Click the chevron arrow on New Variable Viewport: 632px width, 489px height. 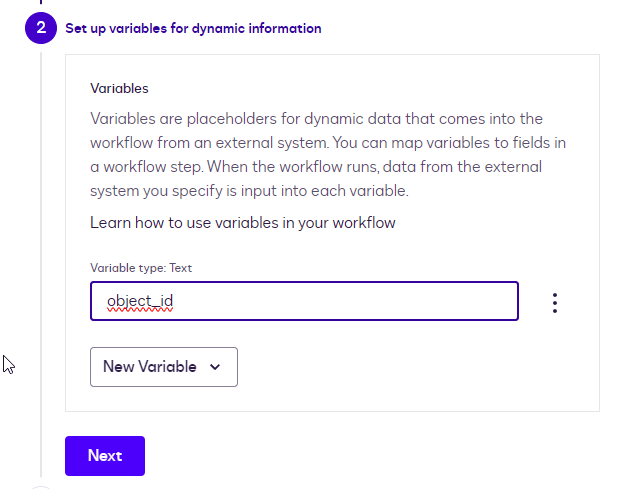point(215,367)
